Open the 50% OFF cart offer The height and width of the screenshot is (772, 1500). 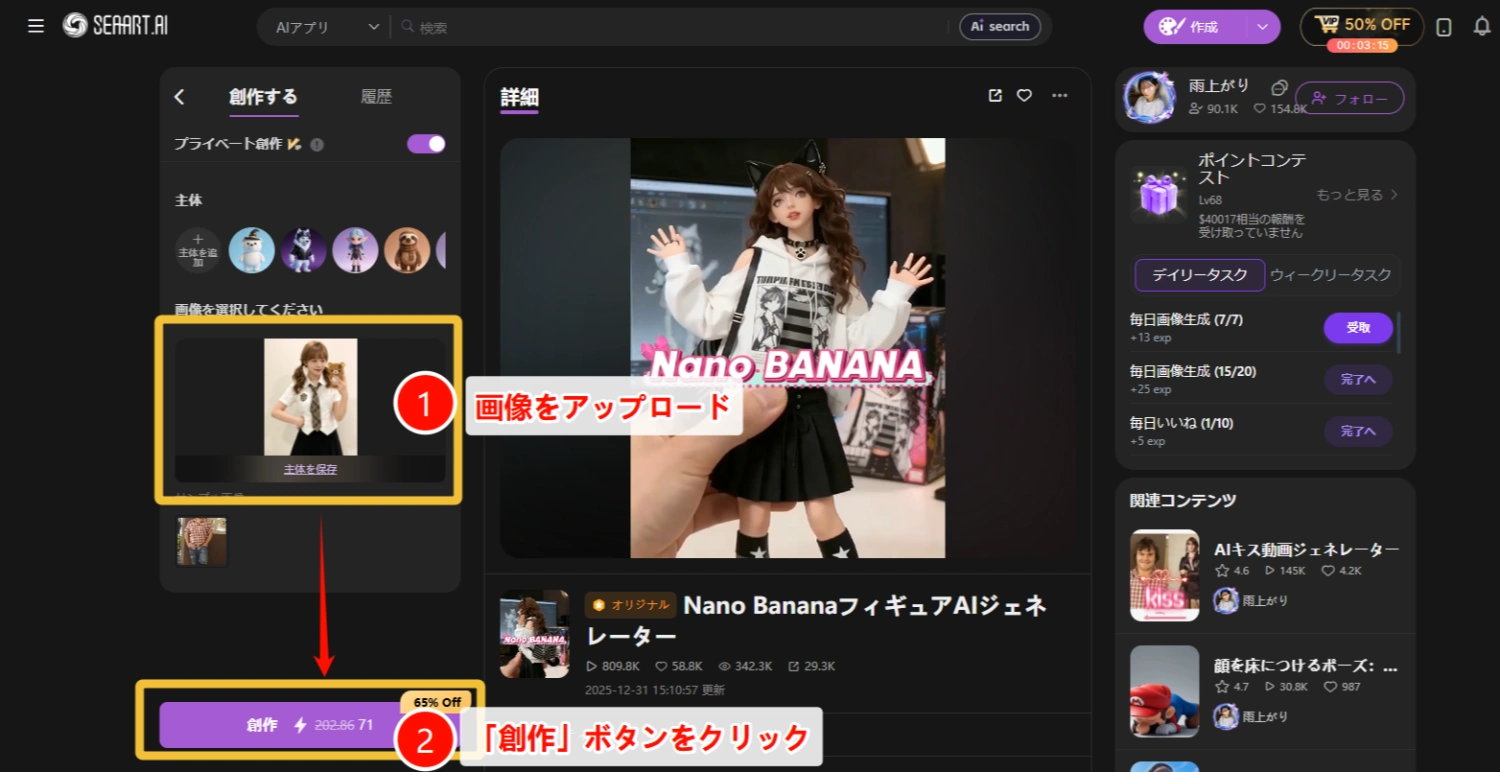point(1361,25)
